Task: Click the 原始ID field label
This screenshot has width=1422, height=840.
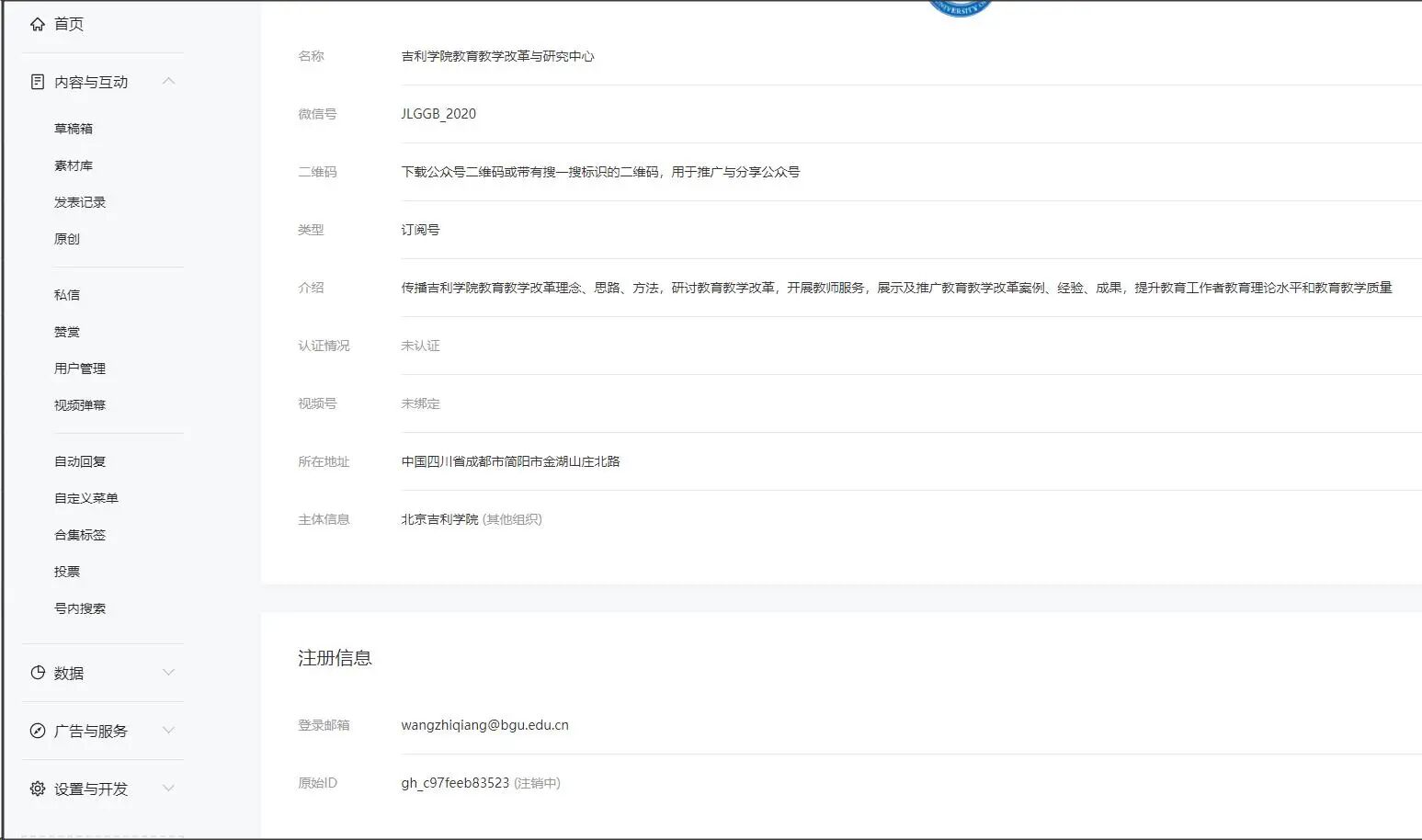Action: [317, 783]
